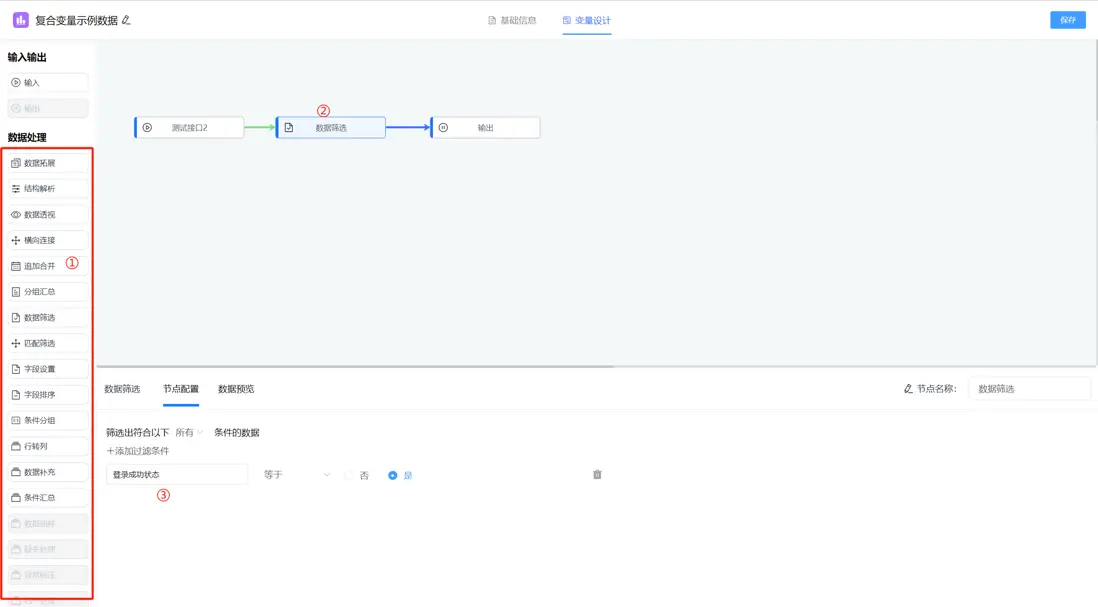
Task: Select the 条件汇总 tool in sidebar
Action: point(48,498)
